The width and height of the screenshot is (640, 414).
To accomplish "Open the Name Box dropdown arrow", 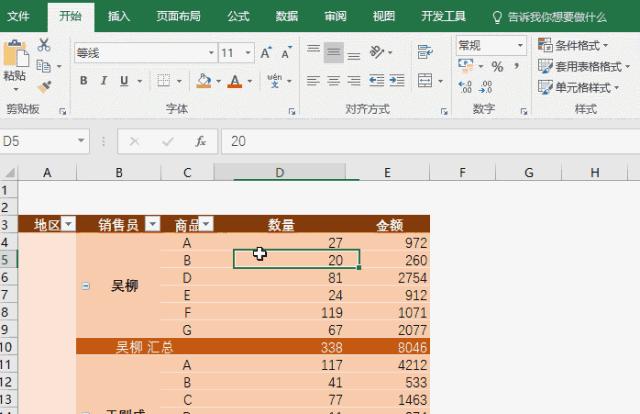I will [x=81, y=141].
